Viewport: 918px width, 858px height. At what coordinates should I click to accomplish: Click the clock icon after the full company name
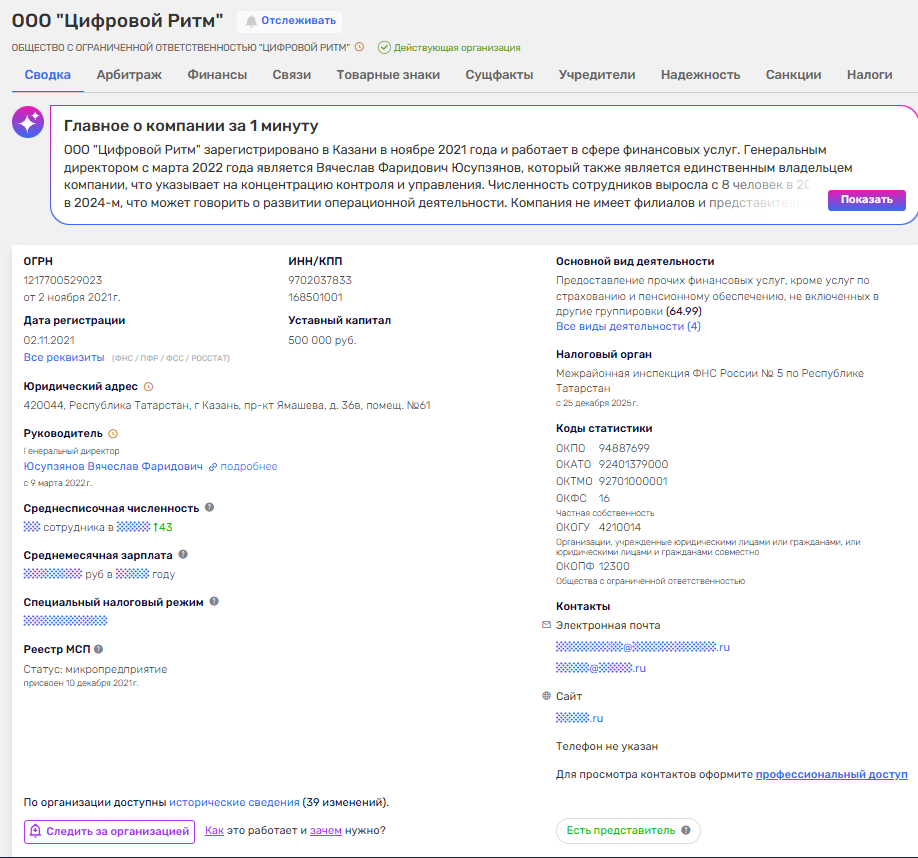tap(359, 47)
